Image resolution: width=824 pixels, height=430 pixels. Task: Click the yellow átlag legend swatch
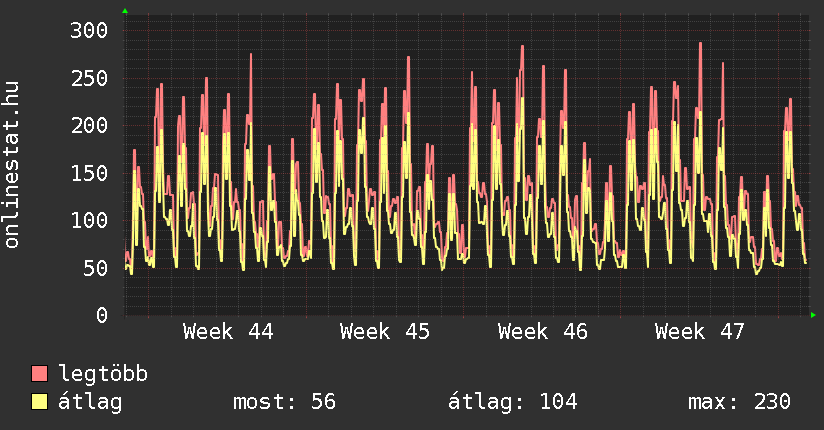coord(40,402)
